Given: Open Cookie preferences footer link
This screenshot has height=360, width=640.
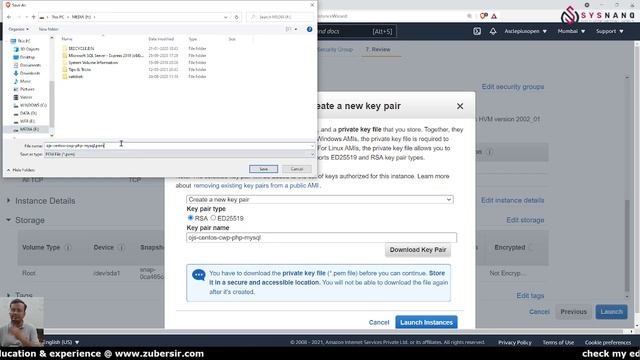Looking at the screenshot, I should pyautogui.click(x=608, y=342).
